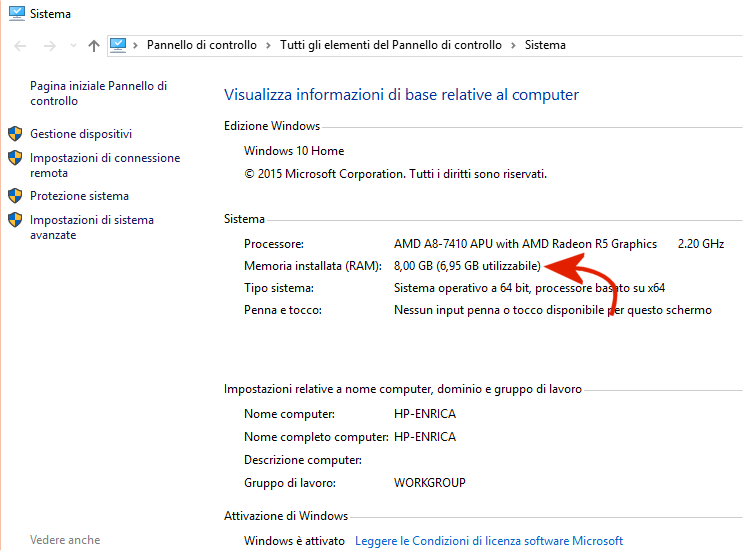The height and width of the screenshot is (551, 743).
Task: Click the shield icon beside Protezione sistema
Action: pyautogui.click(x=15, y=196)
